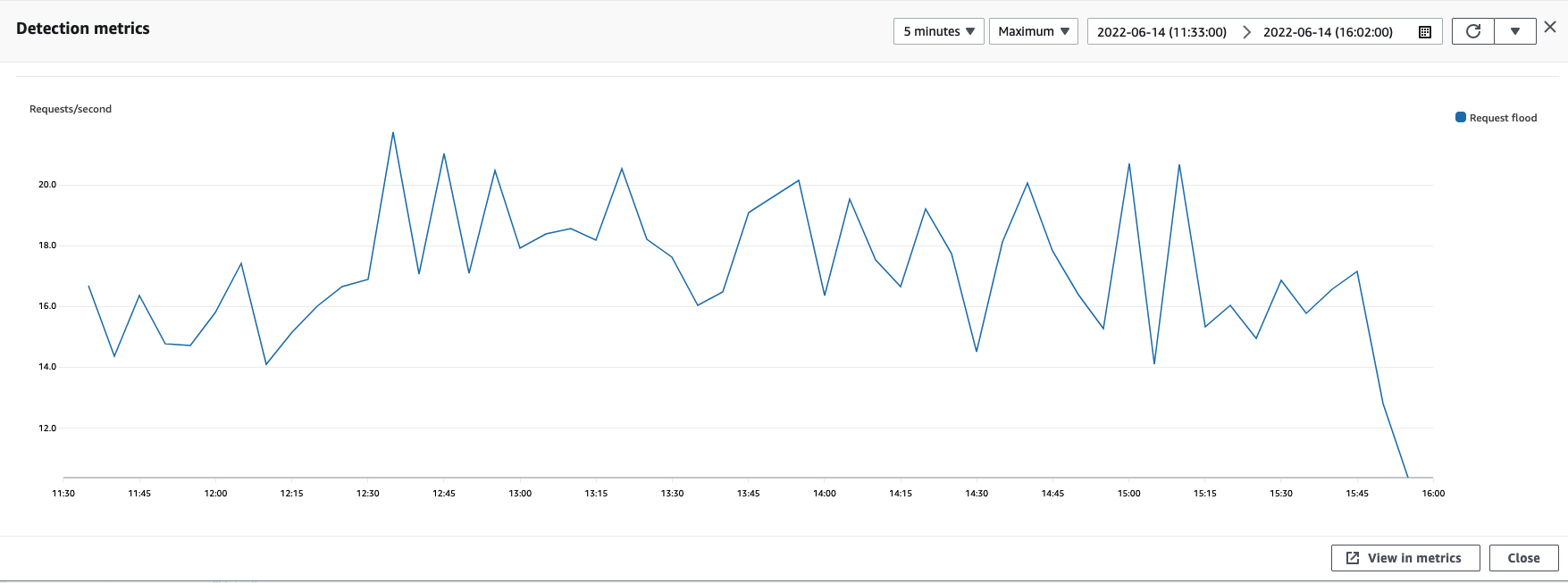Click the external link icon in View in metrics
Image resolution: width=1568 pixels, height=583 pixels.
1353,558
